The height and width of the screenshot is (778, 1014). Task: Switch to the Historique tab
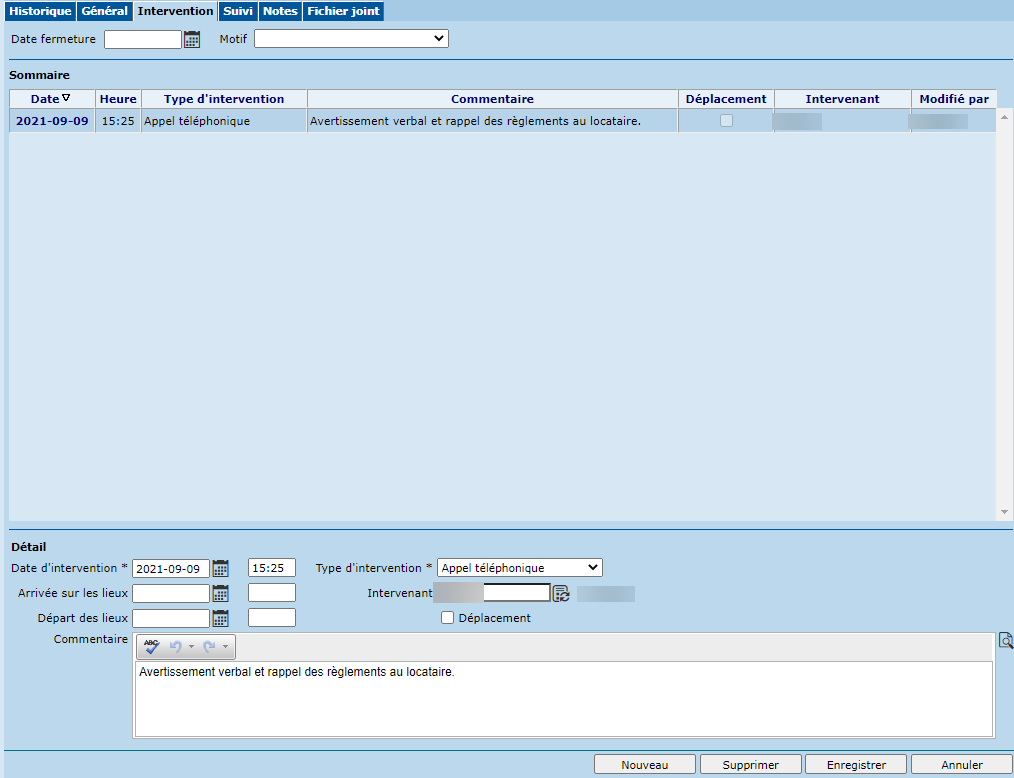tap(40, 11)
